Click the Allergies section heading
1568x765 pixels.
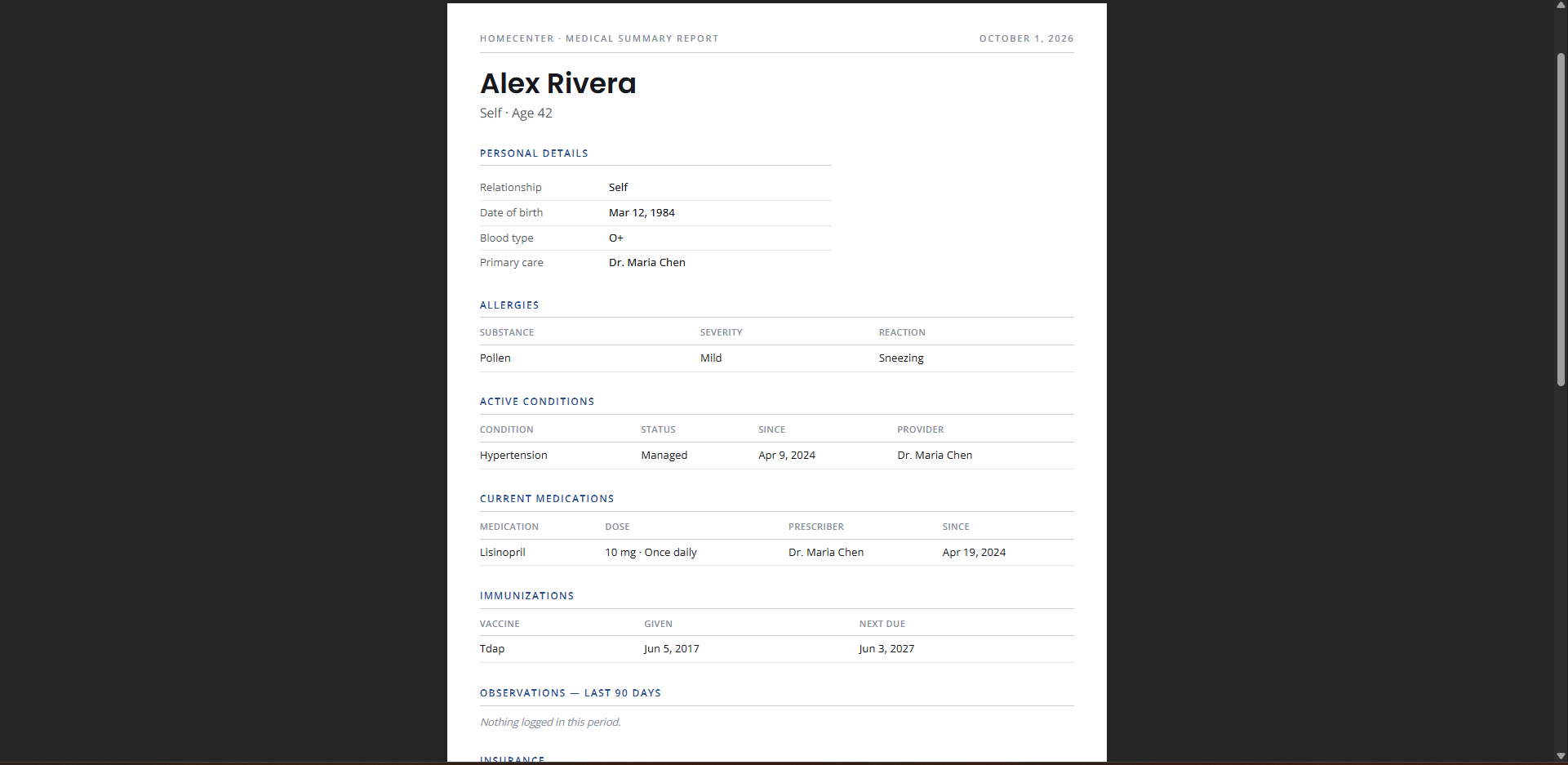[509, 305]
